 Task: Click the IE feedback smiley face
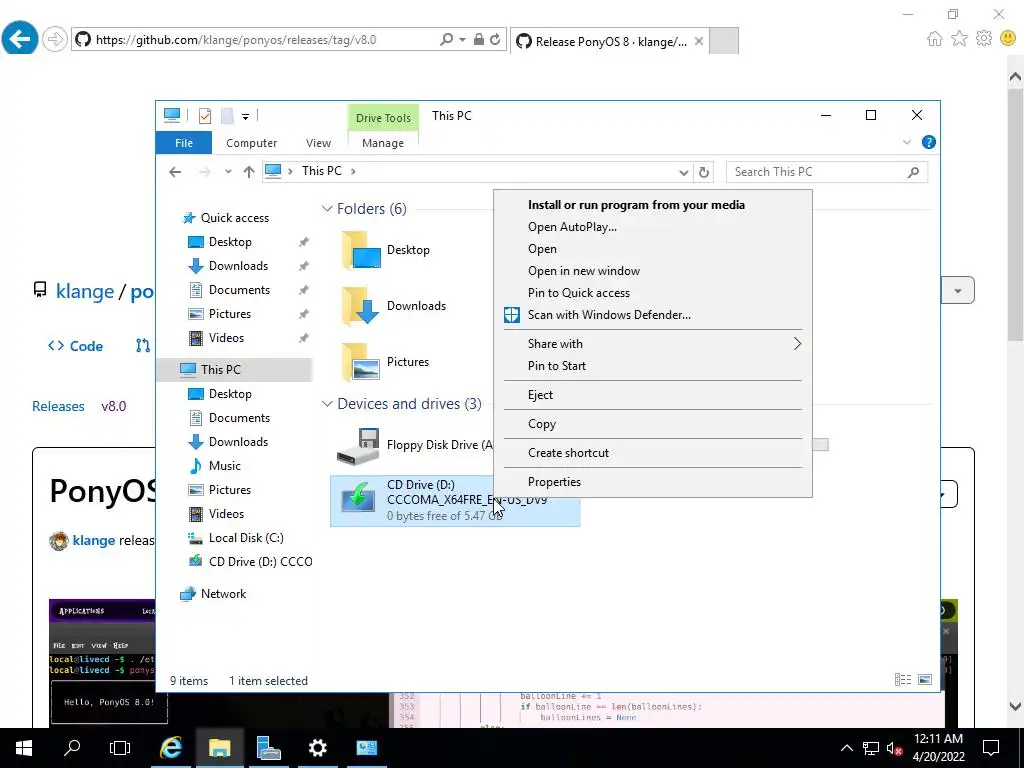point(1008,39)
